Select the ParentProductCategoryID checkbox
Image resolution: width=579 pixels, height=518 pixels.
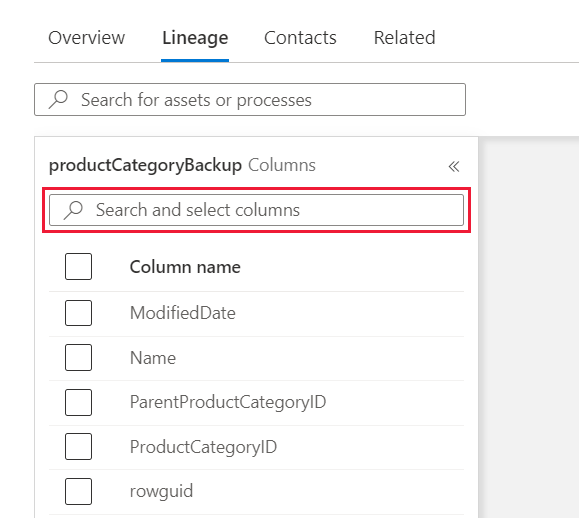(x=78, y=402)
